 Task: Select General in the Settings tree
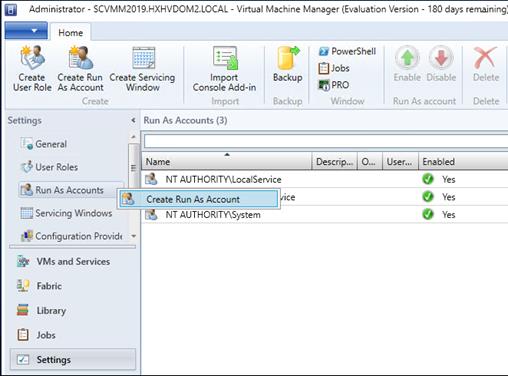coord(43,144)
